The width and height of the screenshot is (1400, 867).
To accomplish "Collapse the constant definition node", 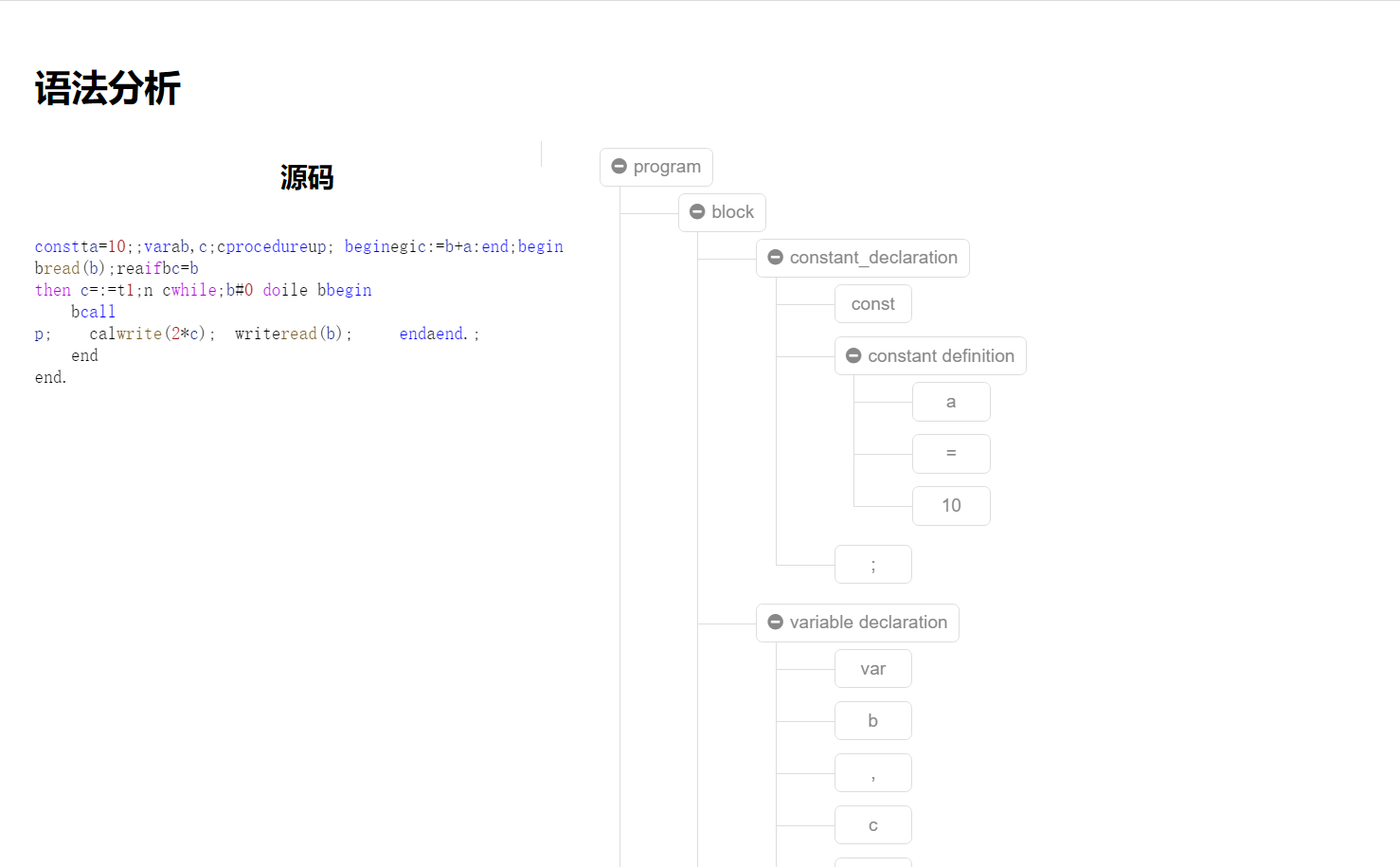I will click(x=853, y=356).
